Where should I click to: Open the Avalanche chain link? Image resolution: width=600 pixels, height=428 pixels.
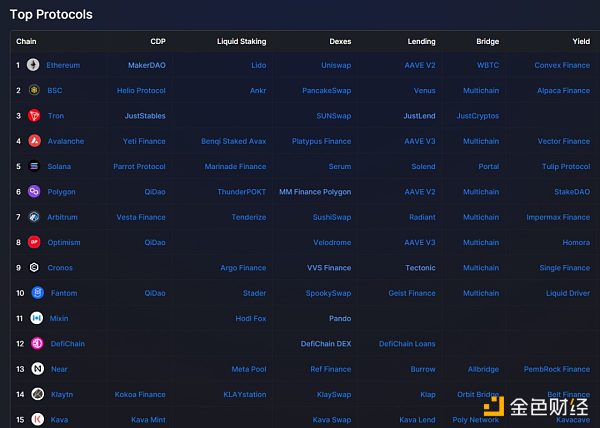coord(66,141)
